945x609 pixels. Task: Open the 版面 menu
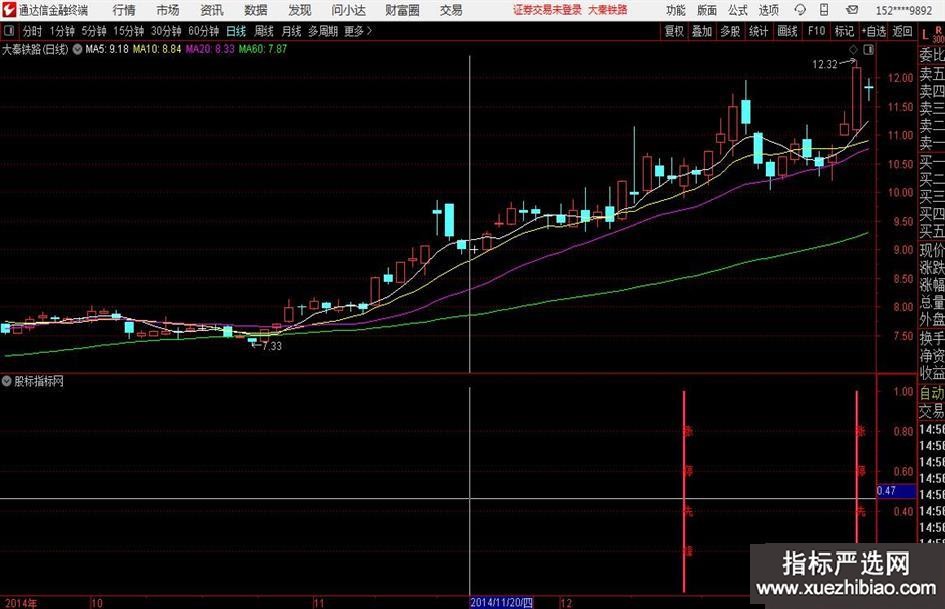pos(707,10)
